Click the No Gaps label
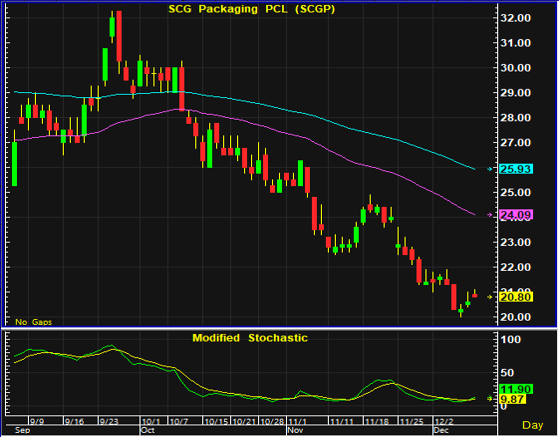559x437 pixels. click(x=34, y=322)
